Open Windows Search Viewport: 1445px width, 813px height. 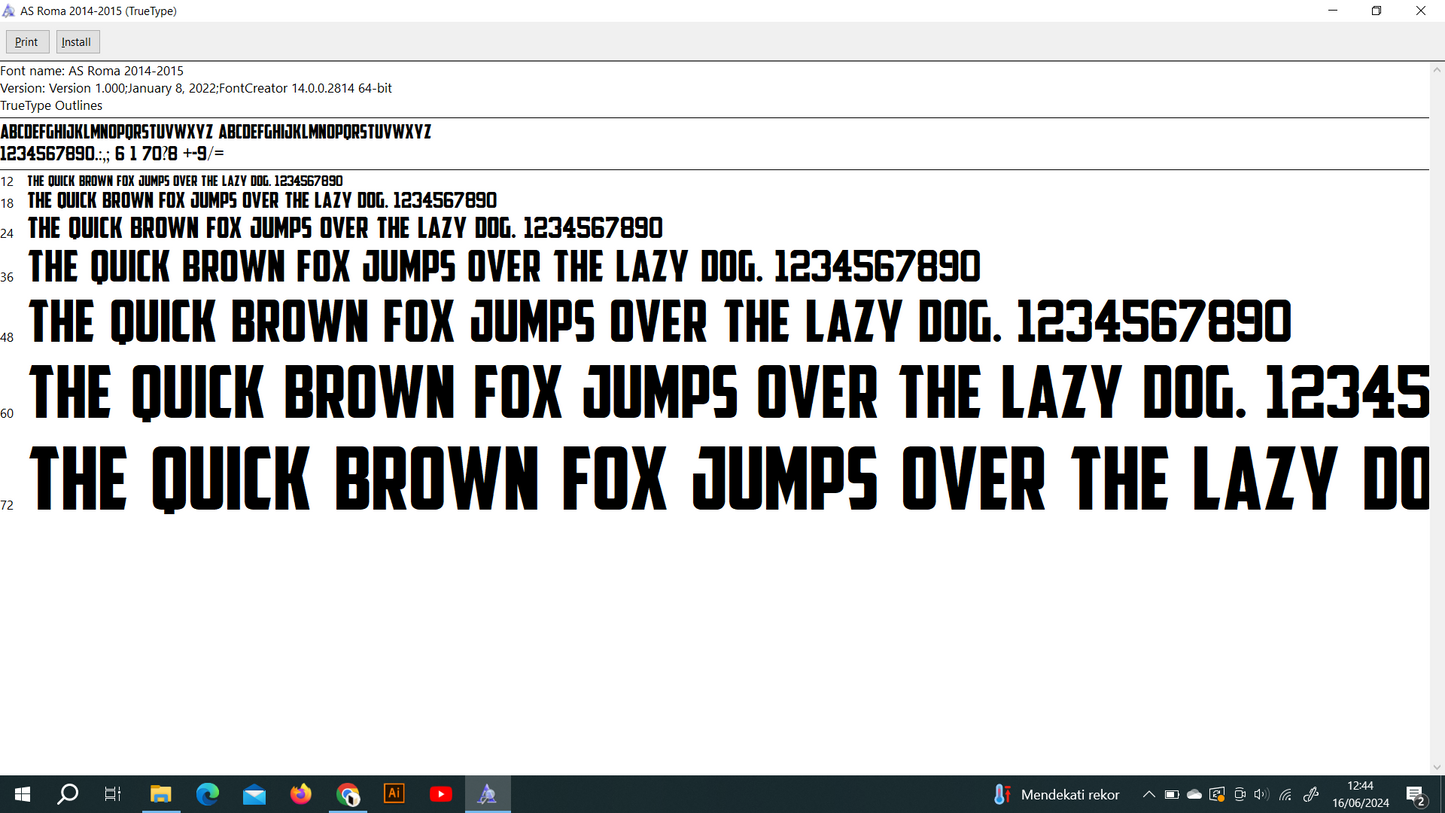67,793
